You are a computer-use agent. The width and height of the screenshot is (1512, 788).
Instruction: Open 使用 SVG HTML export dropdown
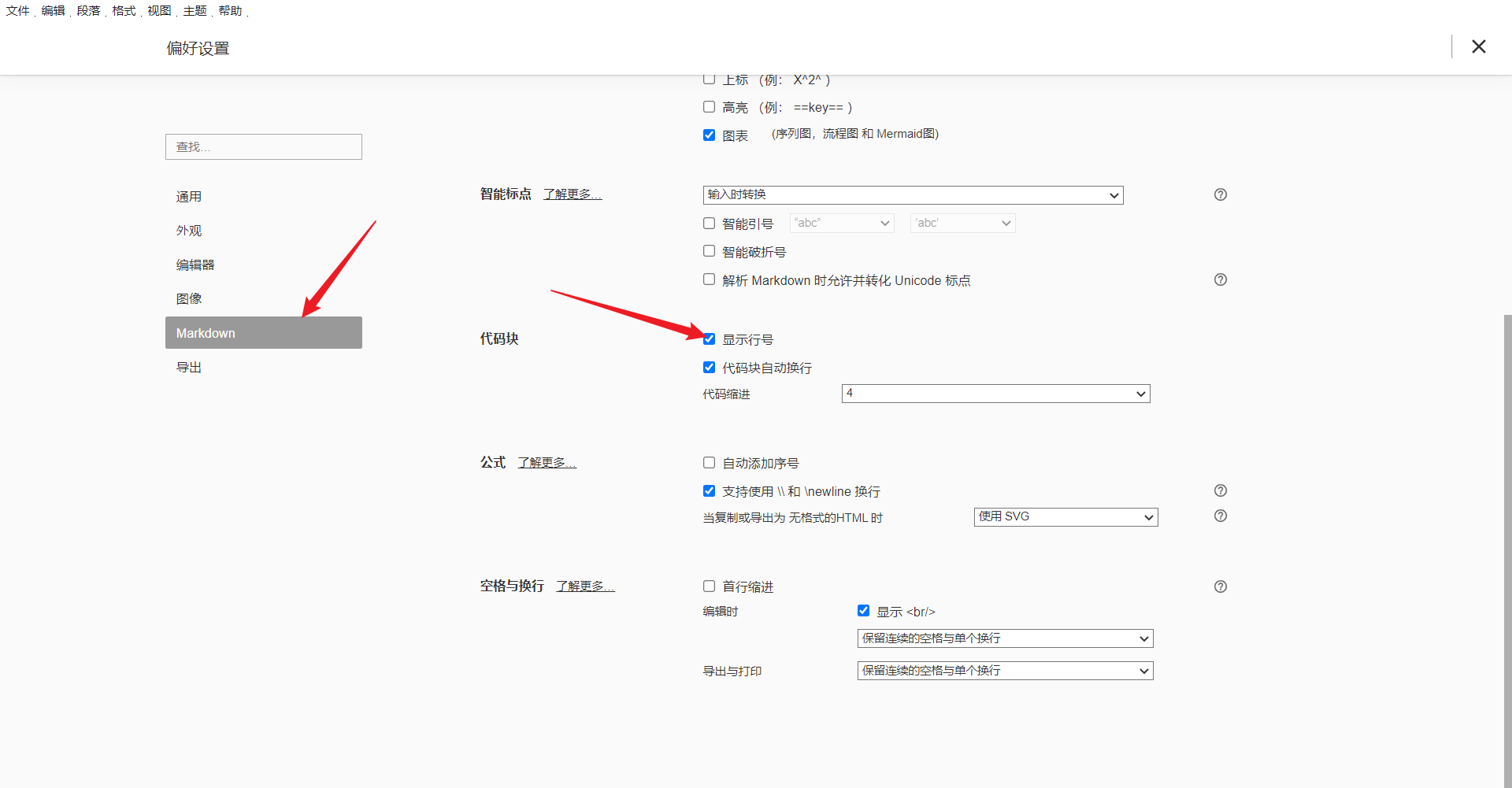[1065, 517]
